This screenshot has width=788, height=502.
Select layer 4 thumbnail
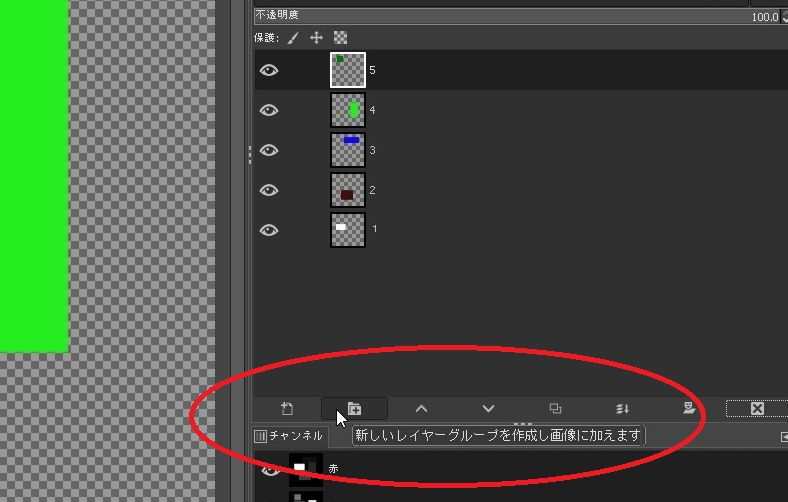coord(348,110)
